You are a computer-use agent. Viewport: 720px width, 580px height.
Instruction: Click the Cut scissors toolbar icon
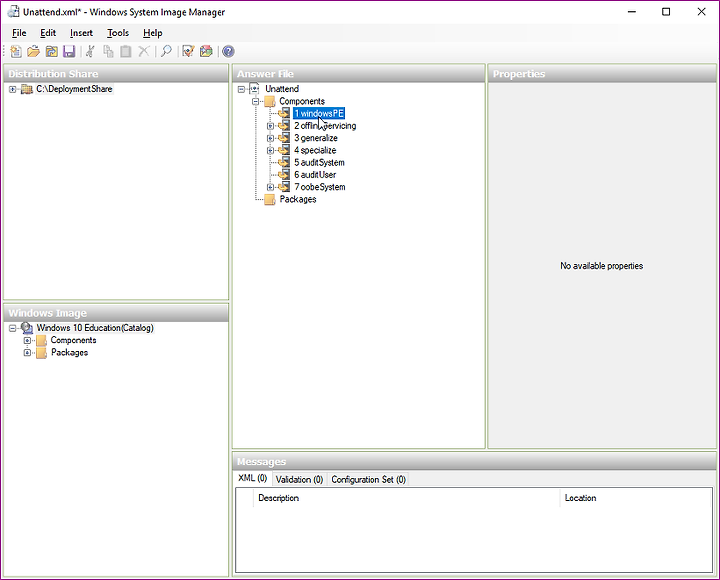tap(90, 51)
